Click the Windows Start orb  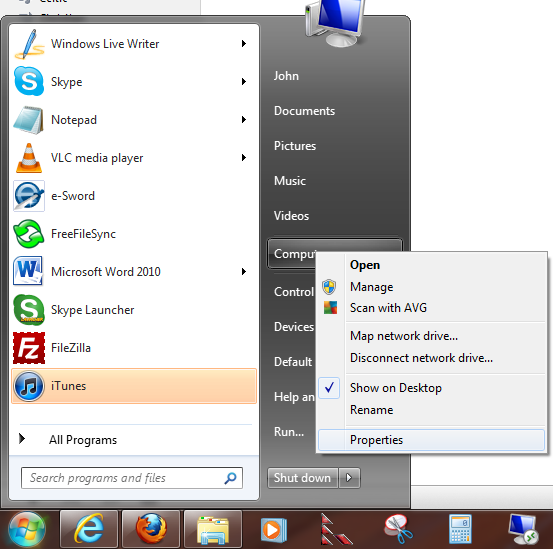point(27,529)
